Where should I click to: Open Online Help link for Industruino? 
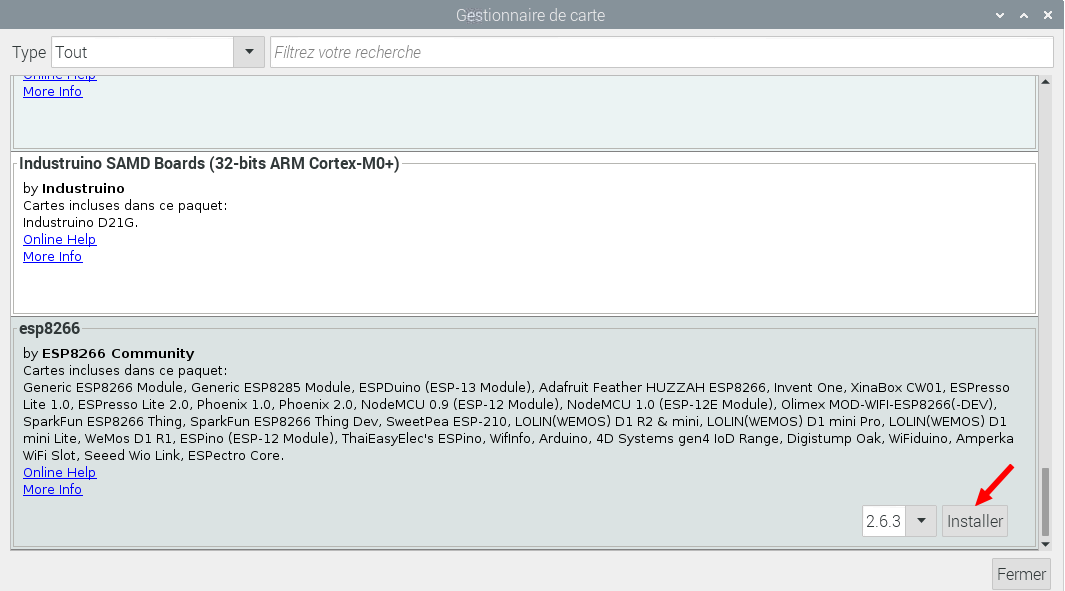(60, 239)
